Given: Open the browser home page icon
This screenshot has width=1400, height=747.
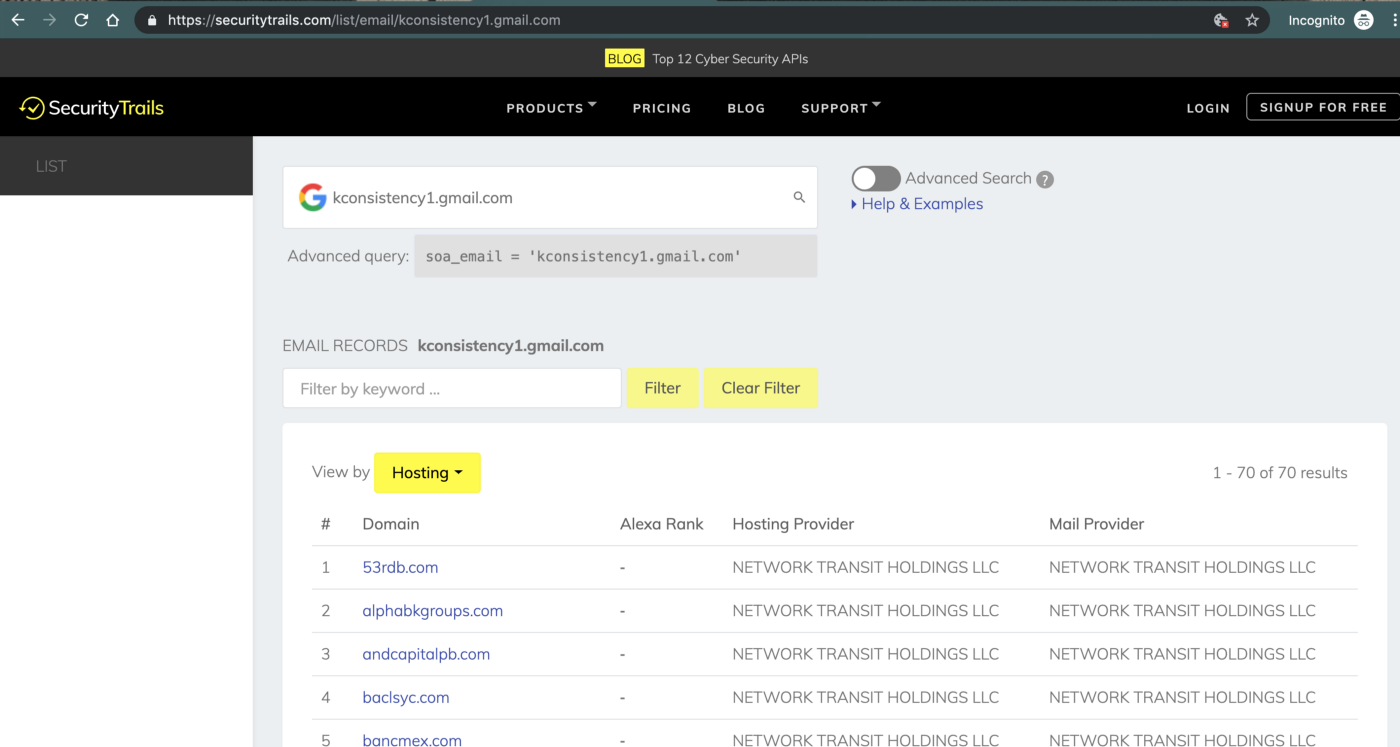Looking at the screenshot, I should tap(113, 20).
